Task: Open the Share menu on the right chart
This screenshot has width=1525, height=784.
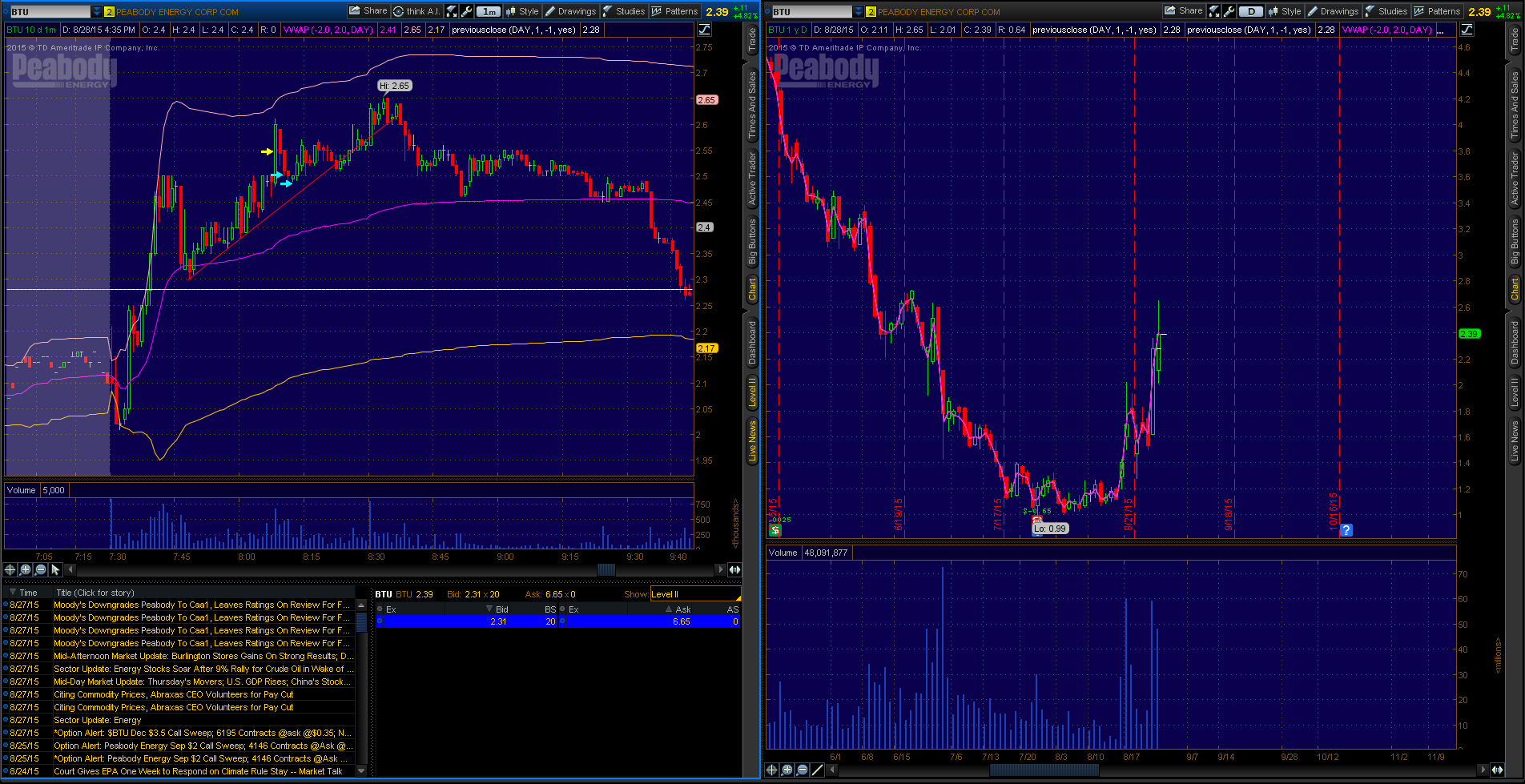Action: (x=1185, y=11)
